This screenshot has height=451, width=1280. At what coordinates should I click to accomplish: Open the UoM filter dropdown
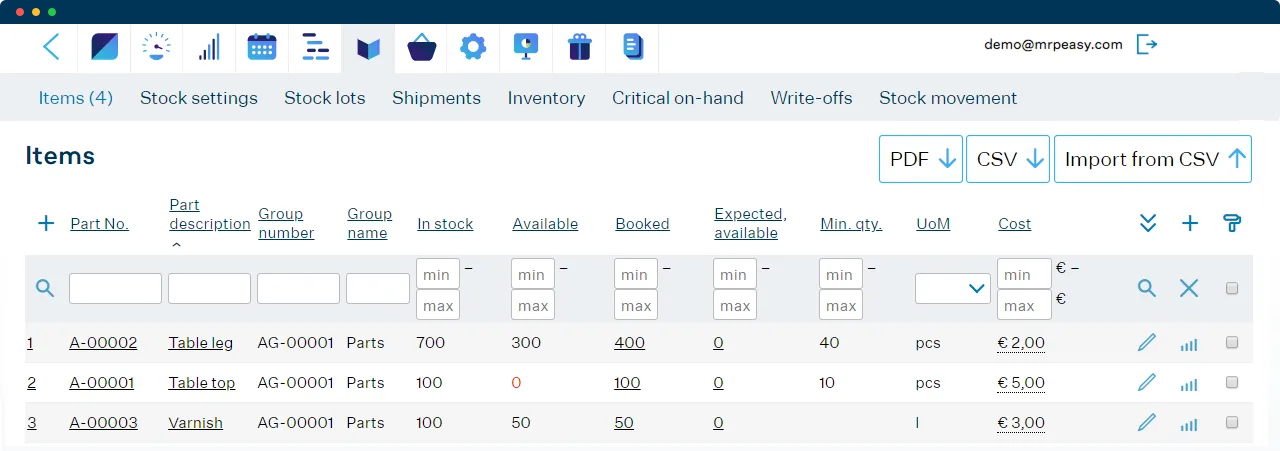(953, 288)
